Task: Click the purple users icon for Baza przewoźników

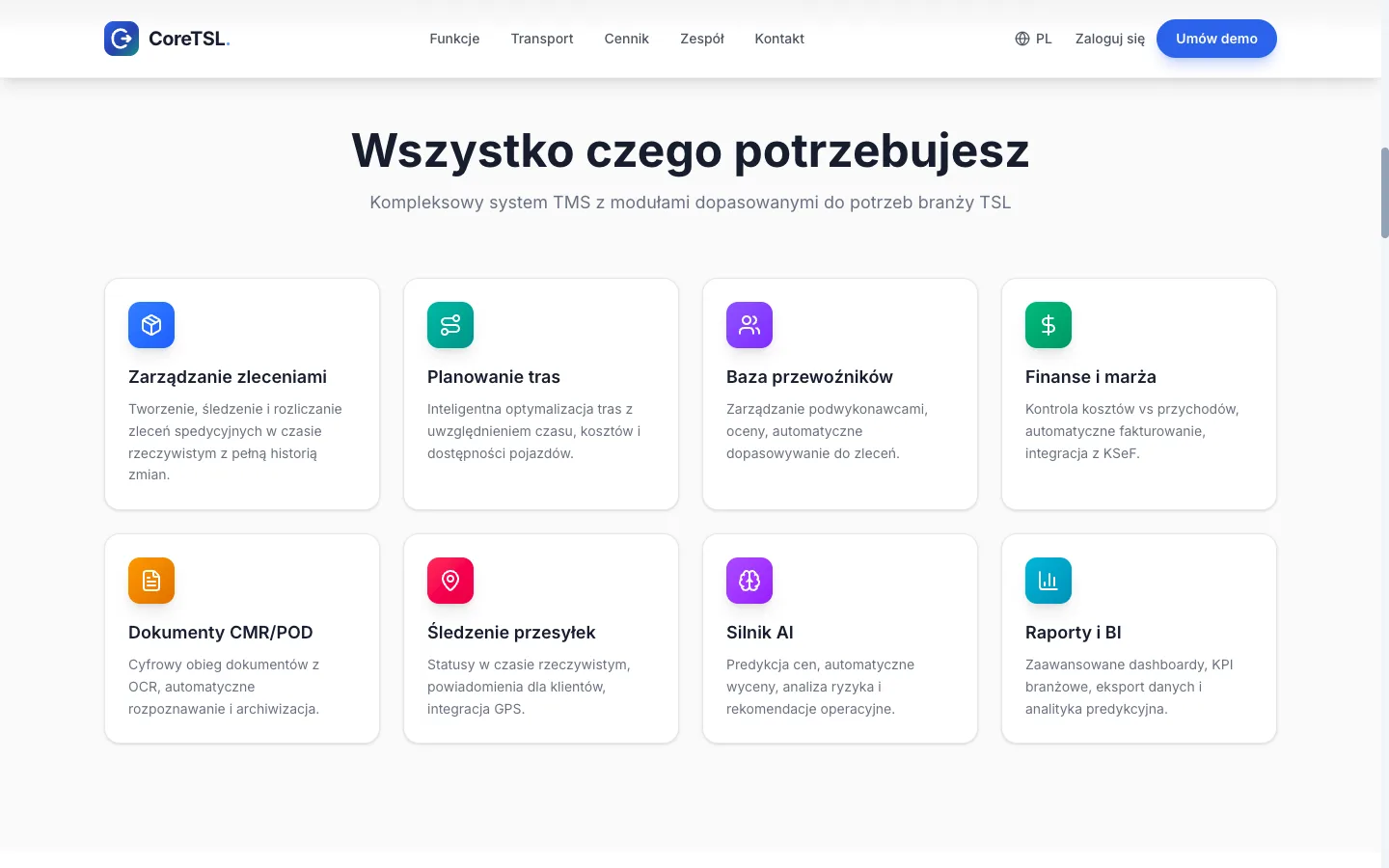Action: [x=749, y=325]
